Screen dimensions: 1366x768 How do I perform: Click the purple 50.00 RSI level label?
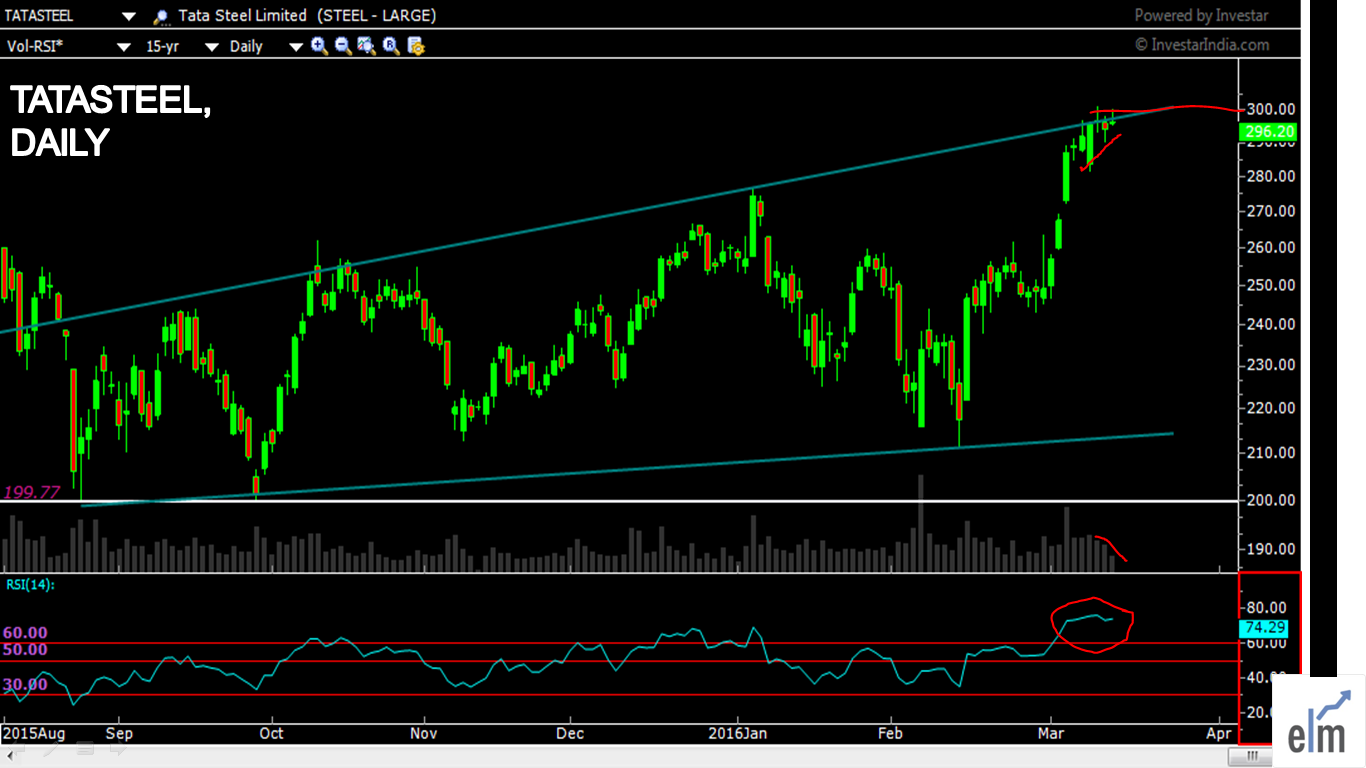[25, 649]
